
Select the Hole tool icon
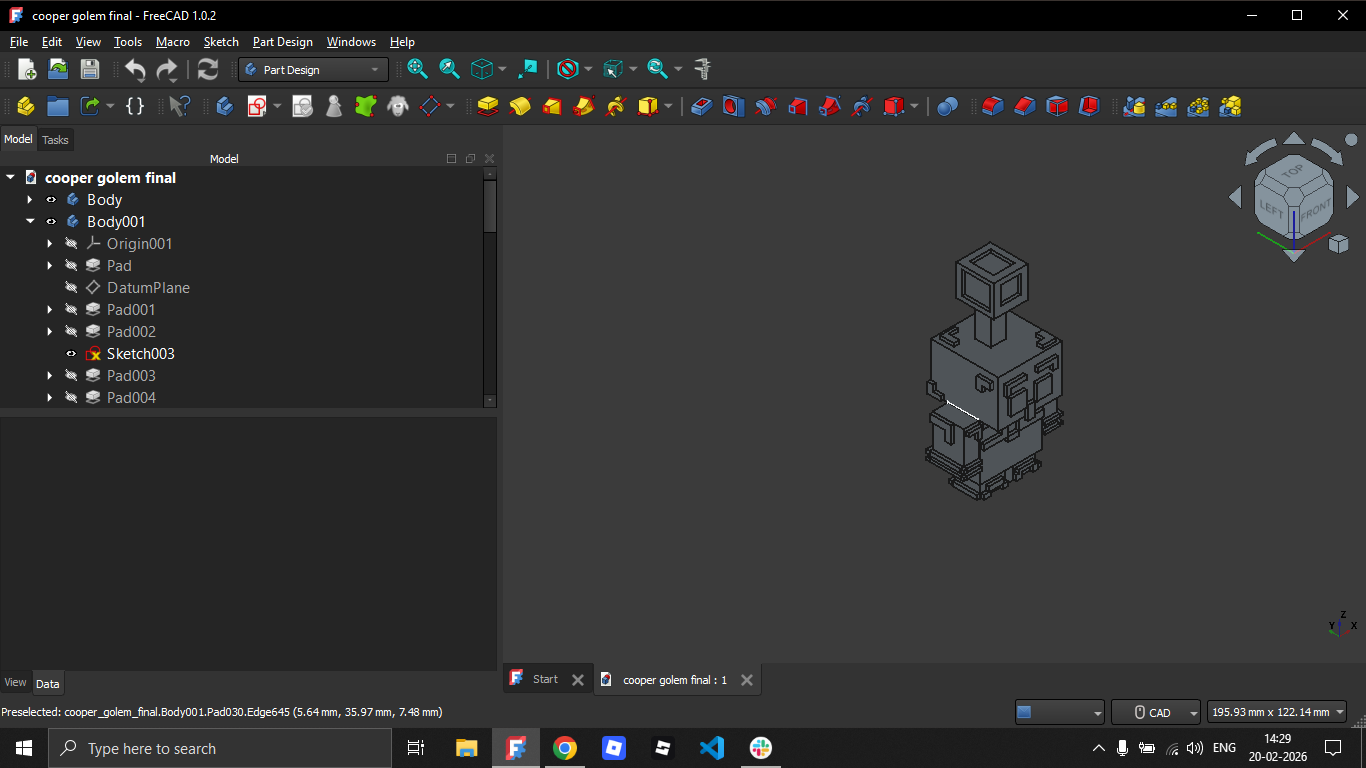pos(734,106)
